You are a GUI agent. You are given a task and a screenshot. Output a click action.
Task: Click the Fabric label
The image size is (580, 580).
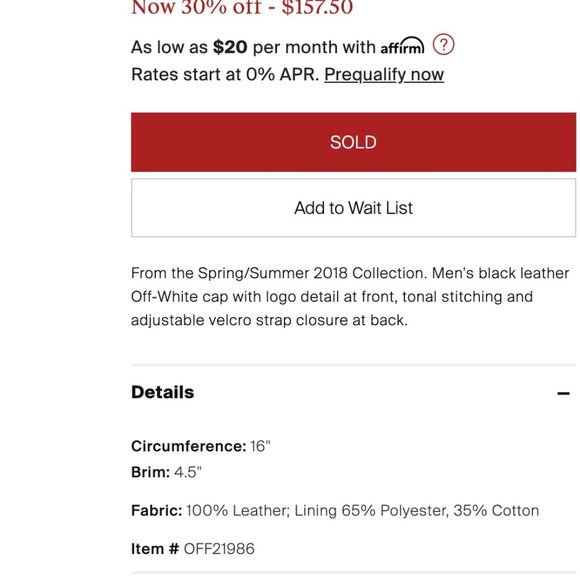point(156,511)
